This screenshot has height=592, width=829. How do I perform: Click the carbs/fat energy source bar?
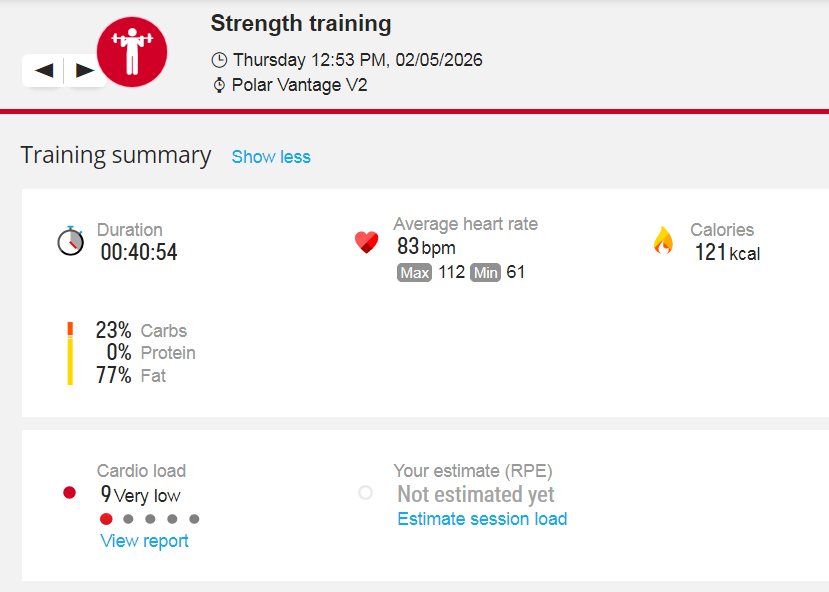coord(70,354)
